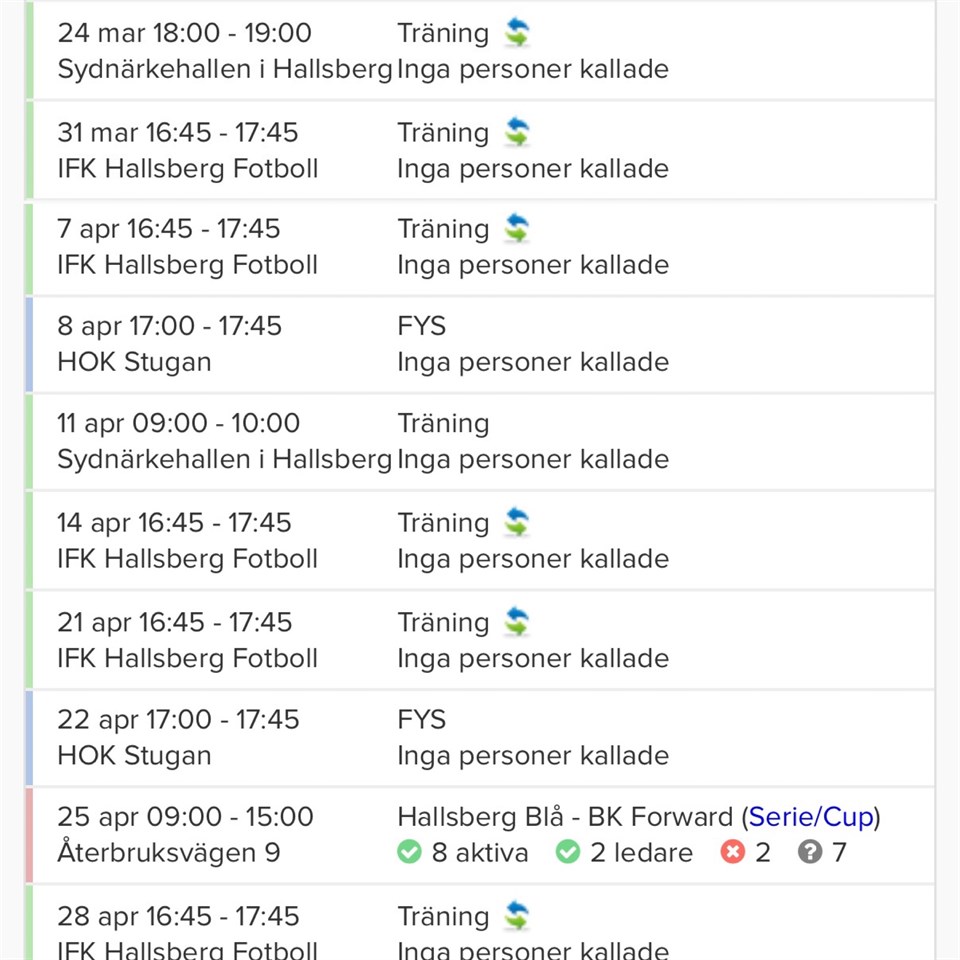960x960 pixels.
Task: Click green check icon beside 2 ledare
Action: (x=568, y=853)
